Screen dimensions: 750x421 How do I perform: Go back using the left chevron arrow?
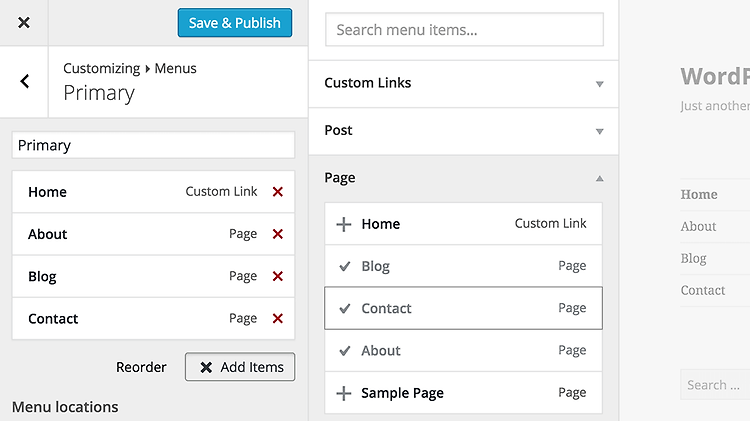[x=24, y=81]
